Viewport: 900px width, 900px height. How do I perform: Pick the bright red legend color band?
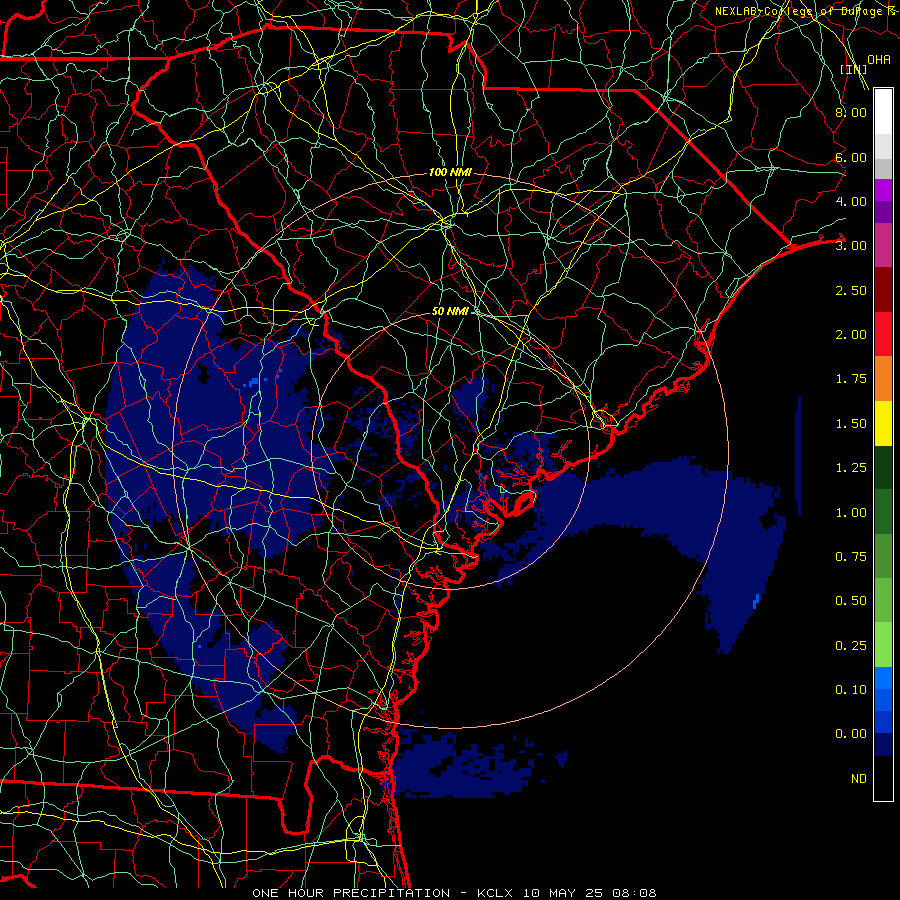883,335
